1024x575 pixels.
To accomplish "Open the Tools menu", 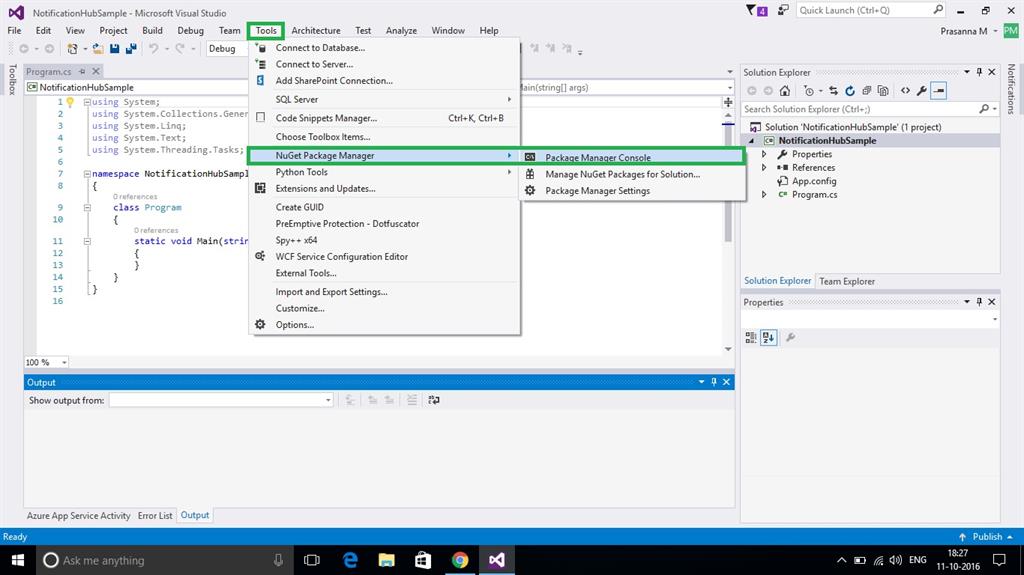I will pos(266,31).
